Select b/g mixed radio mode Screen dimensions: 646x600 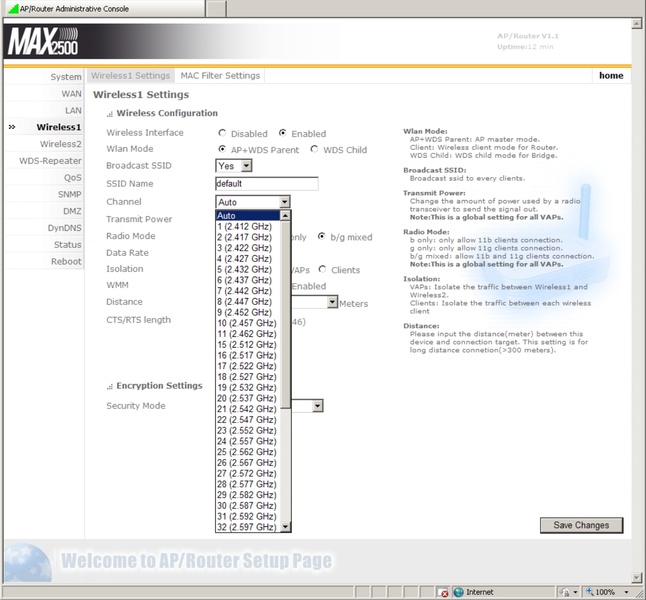point(322,237)
